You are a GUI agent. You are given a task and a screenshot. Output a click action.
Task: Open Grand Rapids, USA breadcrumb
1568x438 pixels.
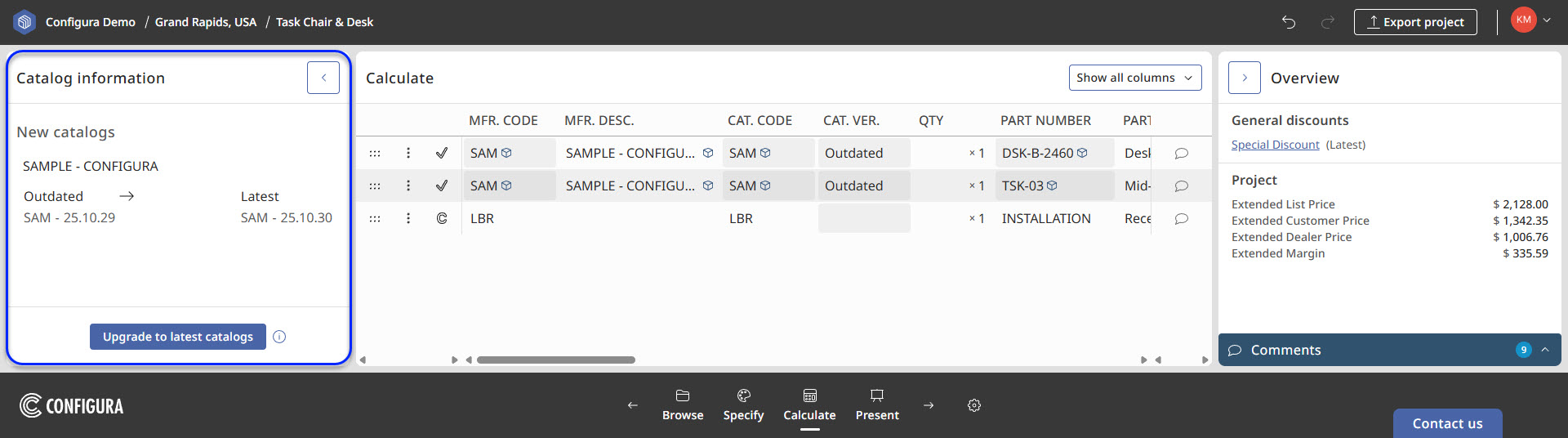[206, 22]
